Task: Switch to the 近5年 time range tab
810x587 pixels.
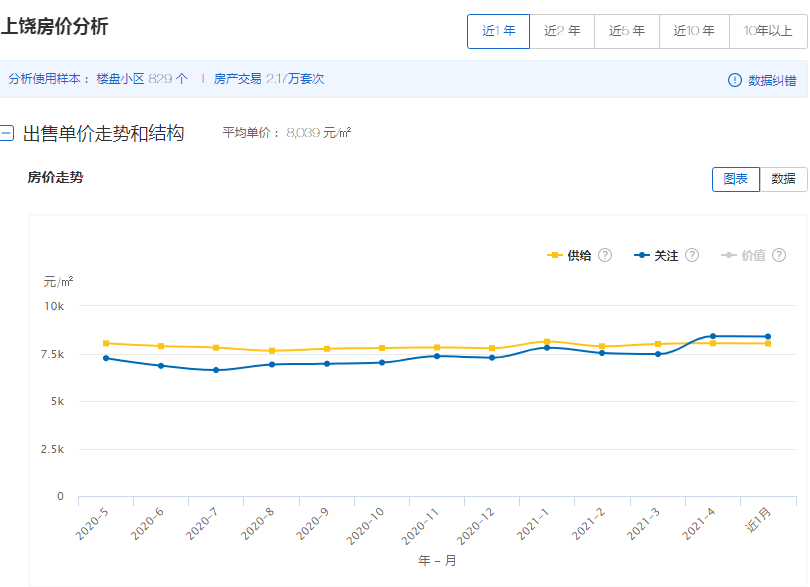Action: (x=626, y=31)
